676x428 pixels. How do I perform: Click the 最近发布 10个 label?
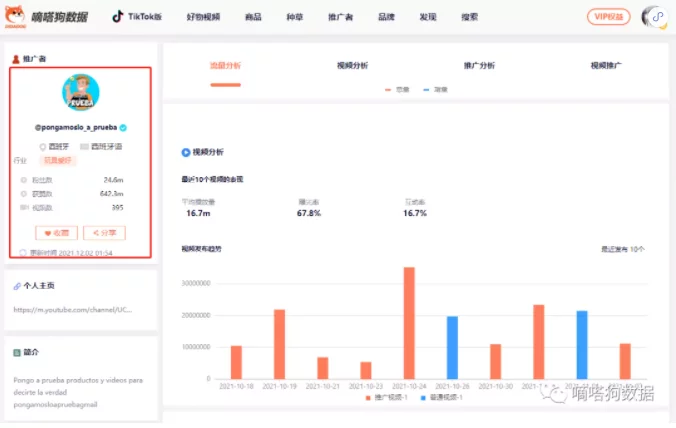tap(623, 250)
